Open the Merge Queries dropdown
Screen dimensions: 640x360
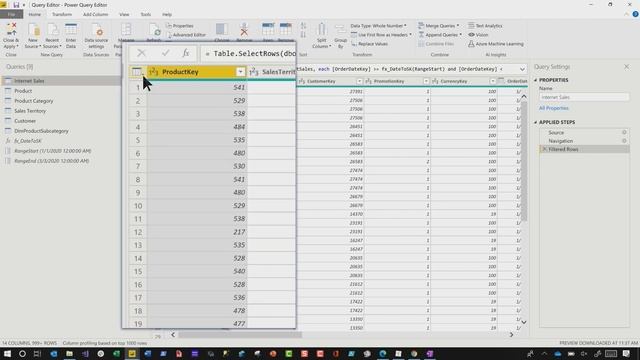[439, 26]
